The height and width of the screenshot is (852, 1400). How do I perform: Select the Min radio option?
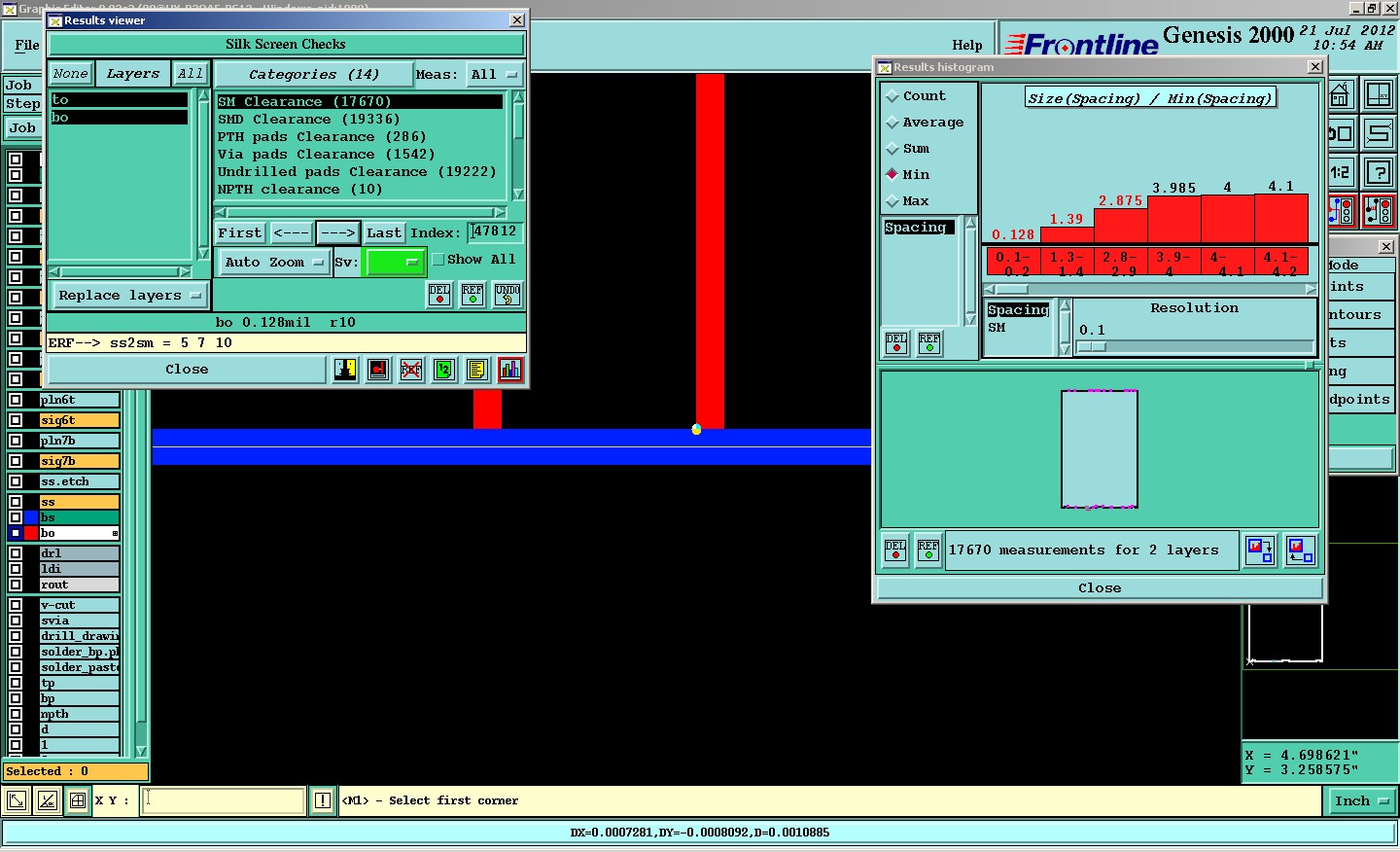point(892,175)
